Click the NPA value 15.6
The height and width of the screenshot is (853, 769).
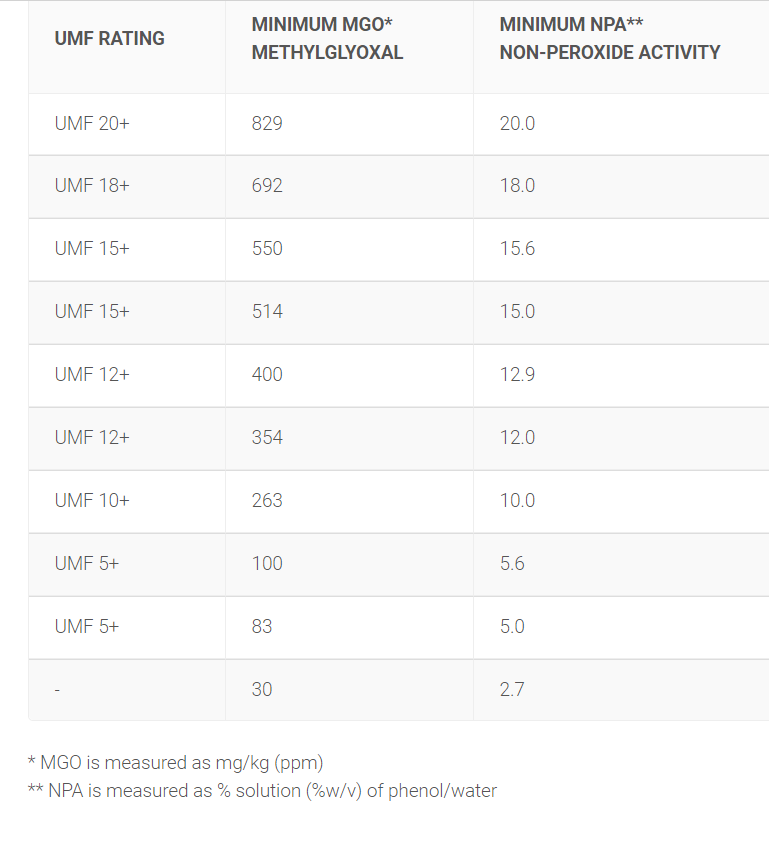pyautogui.click(x=517, y=249)
